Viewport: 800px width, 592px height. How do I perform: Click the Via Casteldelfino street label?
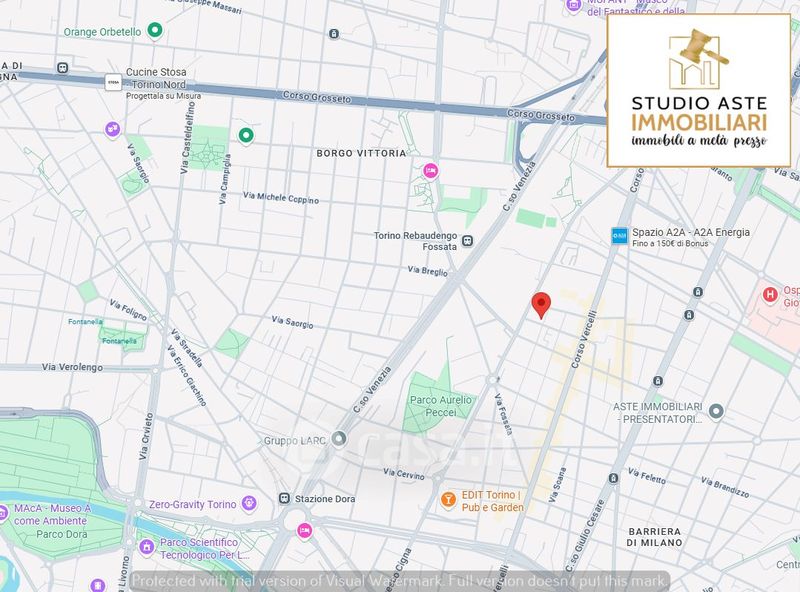[x=187, y=138]
